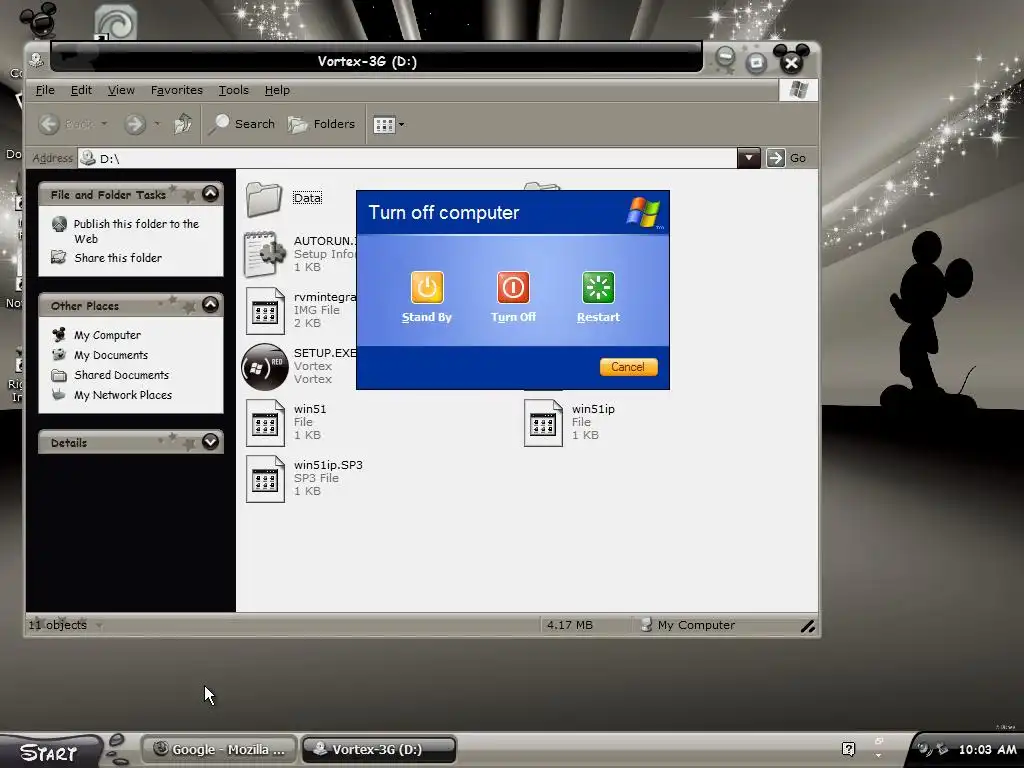Click 'My Computer' zone in status bar

click(x=687, y=625)
